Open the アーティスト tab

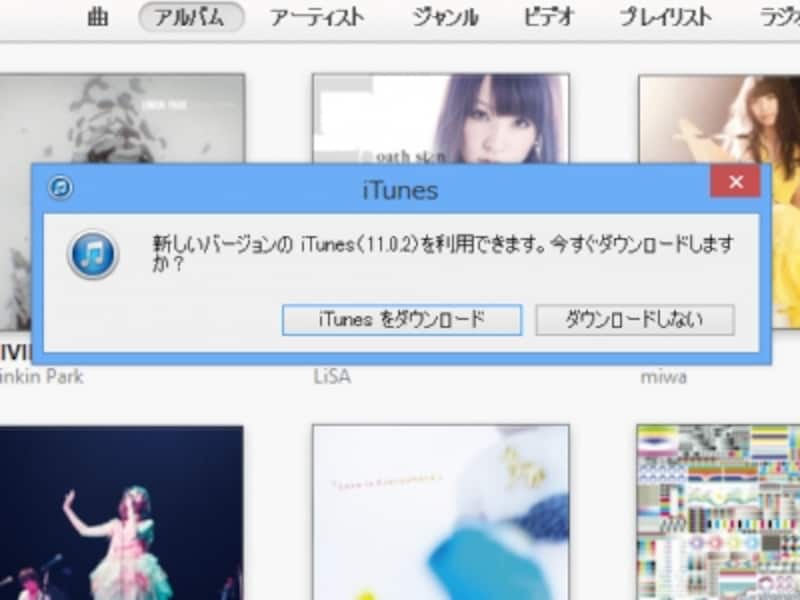coord(317,17)
